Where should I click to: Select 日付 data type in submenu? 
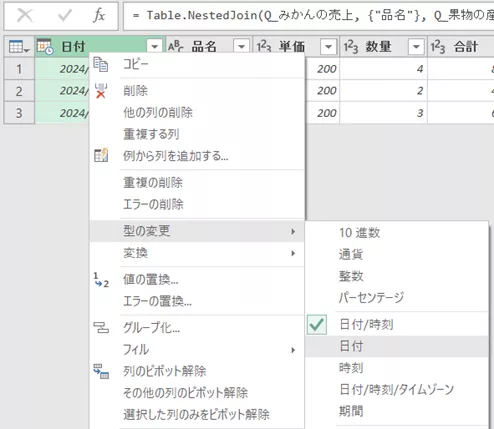[397, 346]
